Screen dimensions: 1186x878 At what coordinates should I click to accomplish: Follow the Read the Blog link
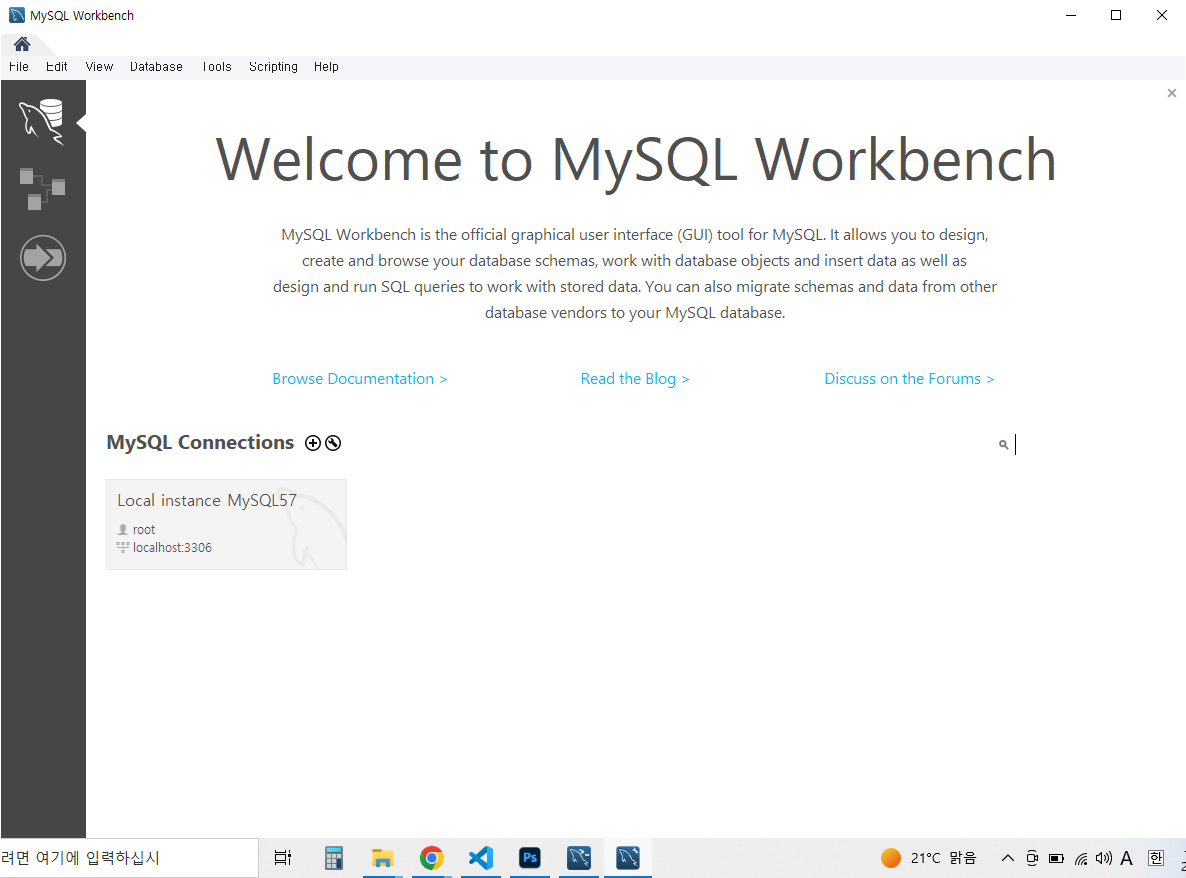click(x=635, y=379)
